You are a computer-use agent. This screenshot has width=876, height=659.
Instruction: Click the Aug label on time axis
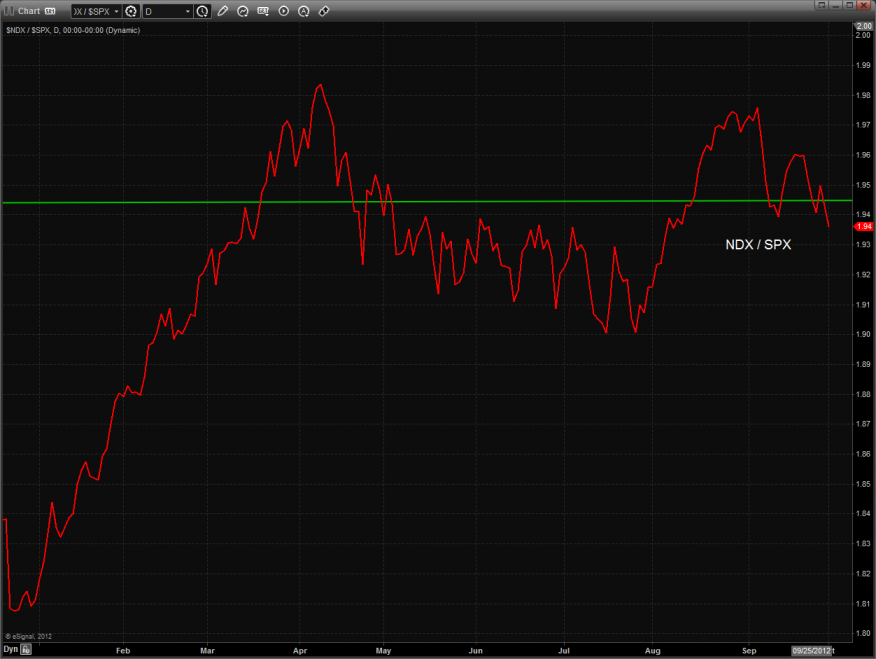pyautogui.click(x=653, y=651)
